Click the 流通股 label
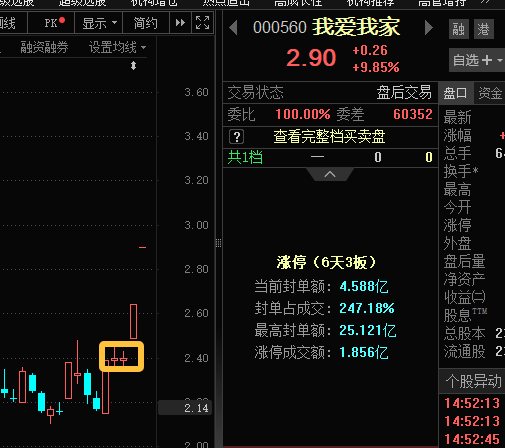505x448 pixels. point(464,351)
